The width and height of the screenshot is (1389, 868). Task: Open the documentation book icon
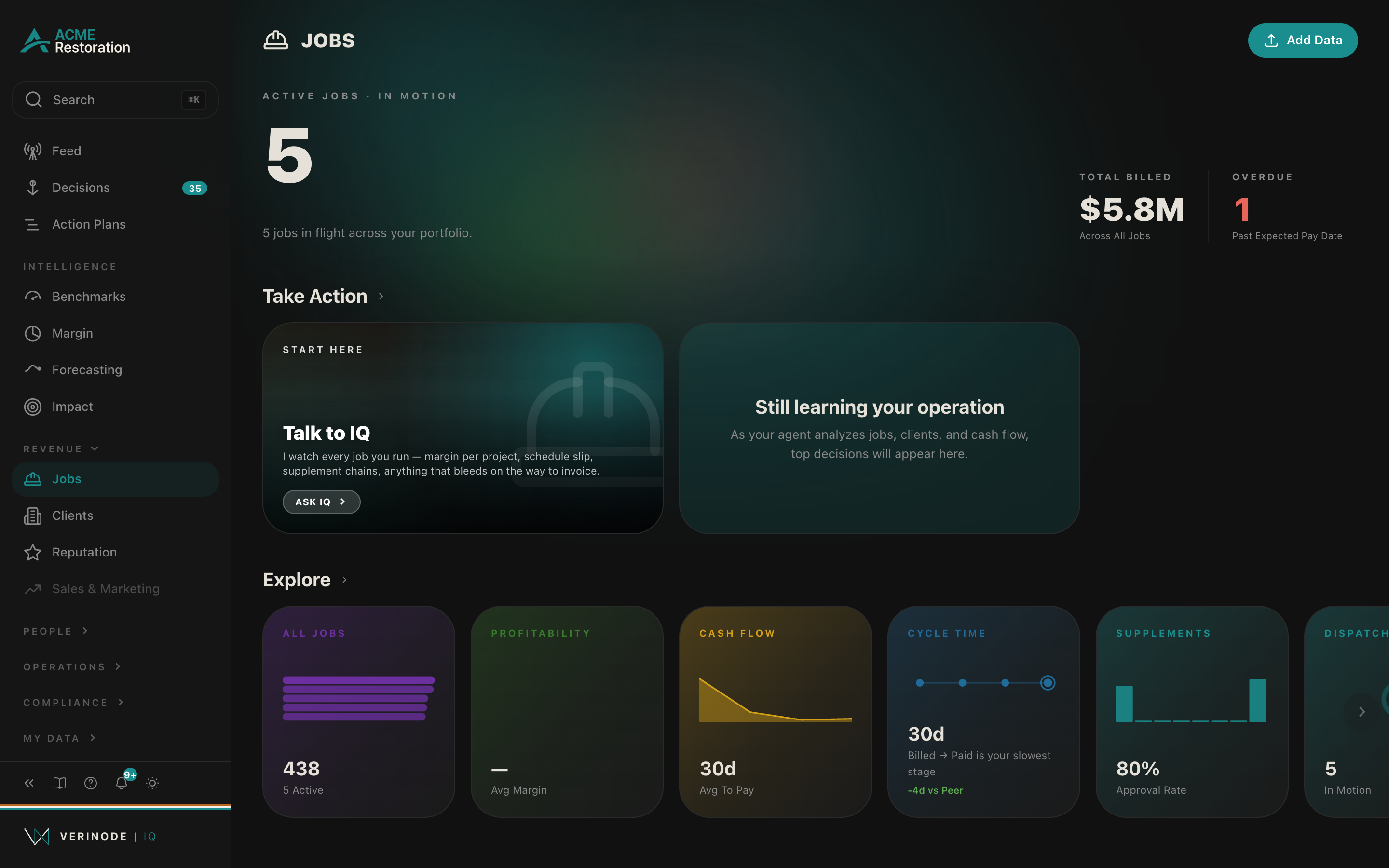pyautogui.click(x=60, y=783)
